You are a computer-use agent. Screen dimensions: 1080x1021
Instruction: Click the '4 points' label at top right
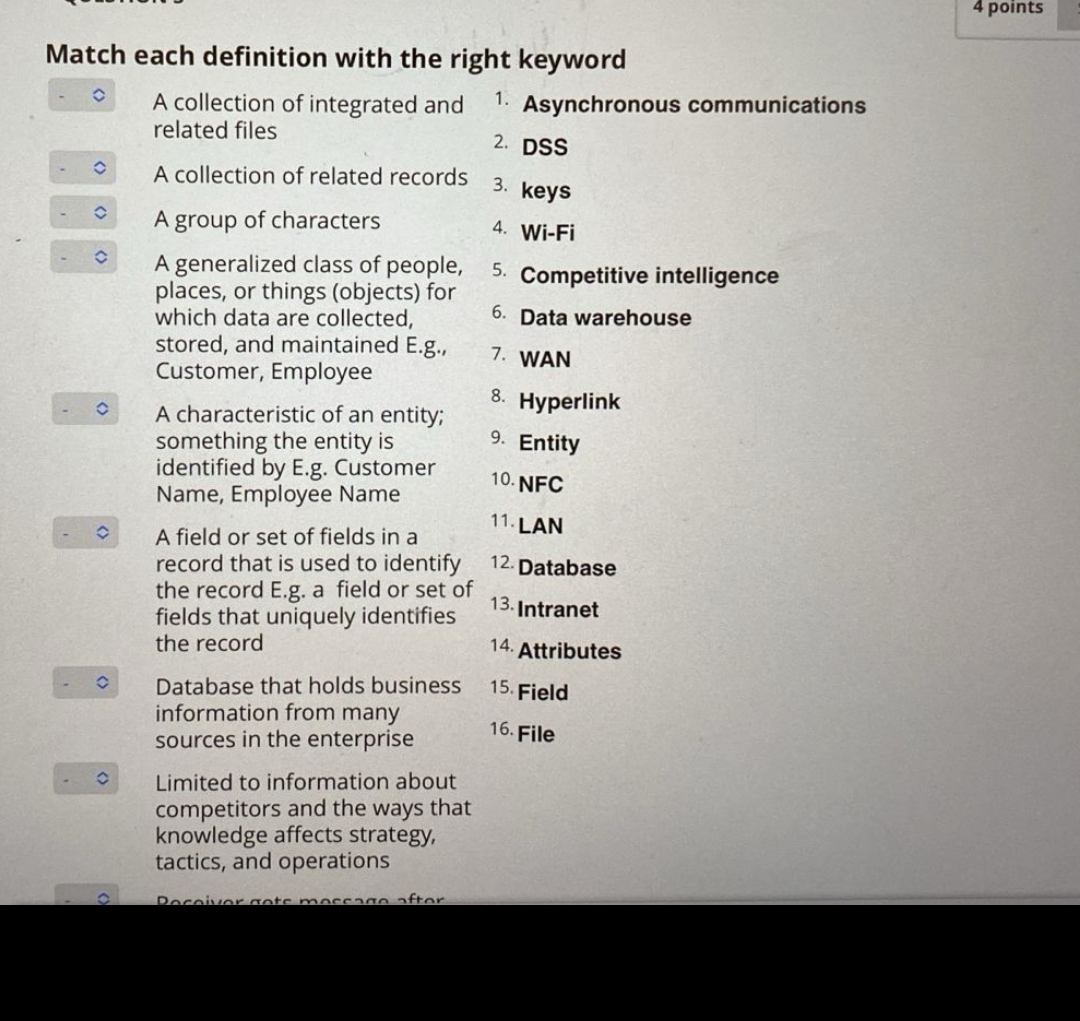tap(1010, 8)
